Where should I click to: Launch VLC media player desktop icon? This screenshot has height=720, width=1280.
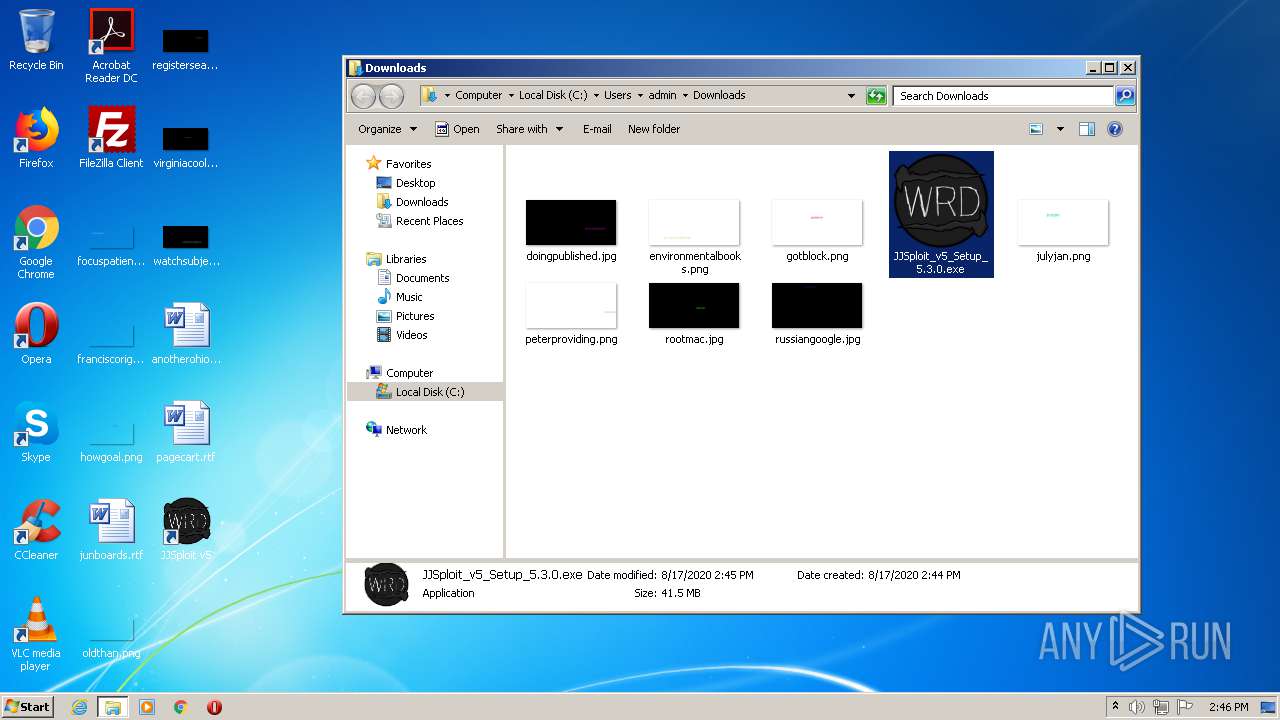[36, 634]
